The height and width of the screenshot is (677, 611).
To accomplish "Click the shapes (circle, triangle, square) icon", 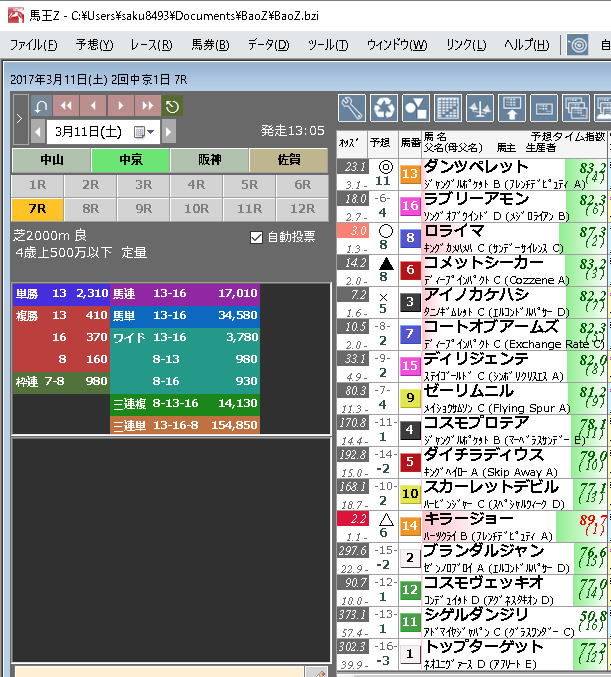I will click(416, 108).
